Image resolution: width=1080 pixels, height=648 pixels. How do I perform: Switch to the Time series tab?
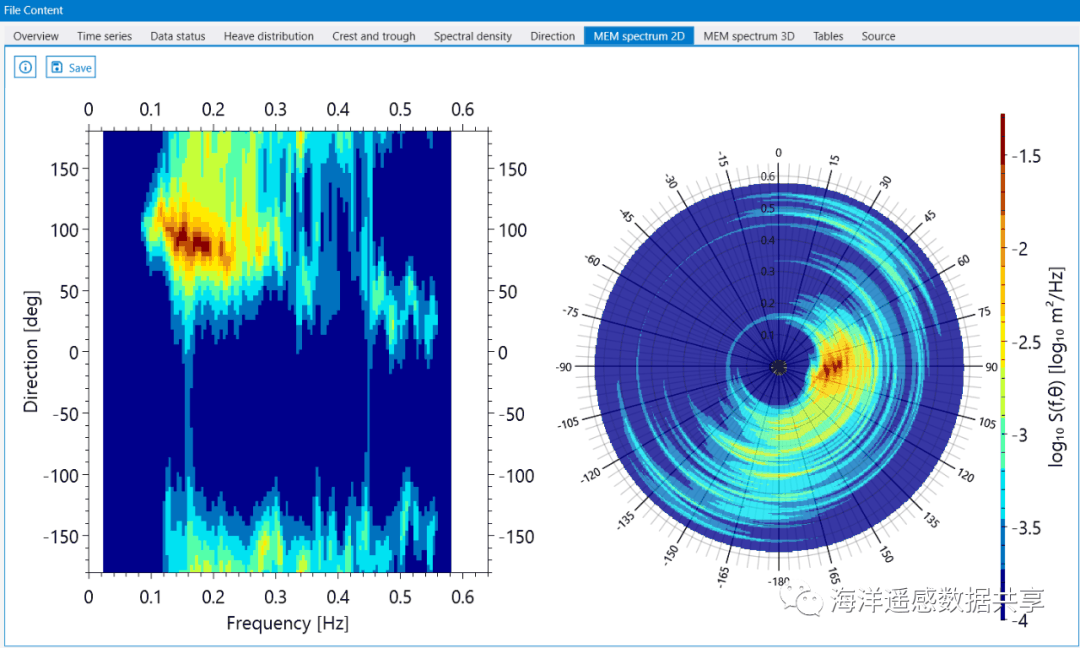[104, 36]
